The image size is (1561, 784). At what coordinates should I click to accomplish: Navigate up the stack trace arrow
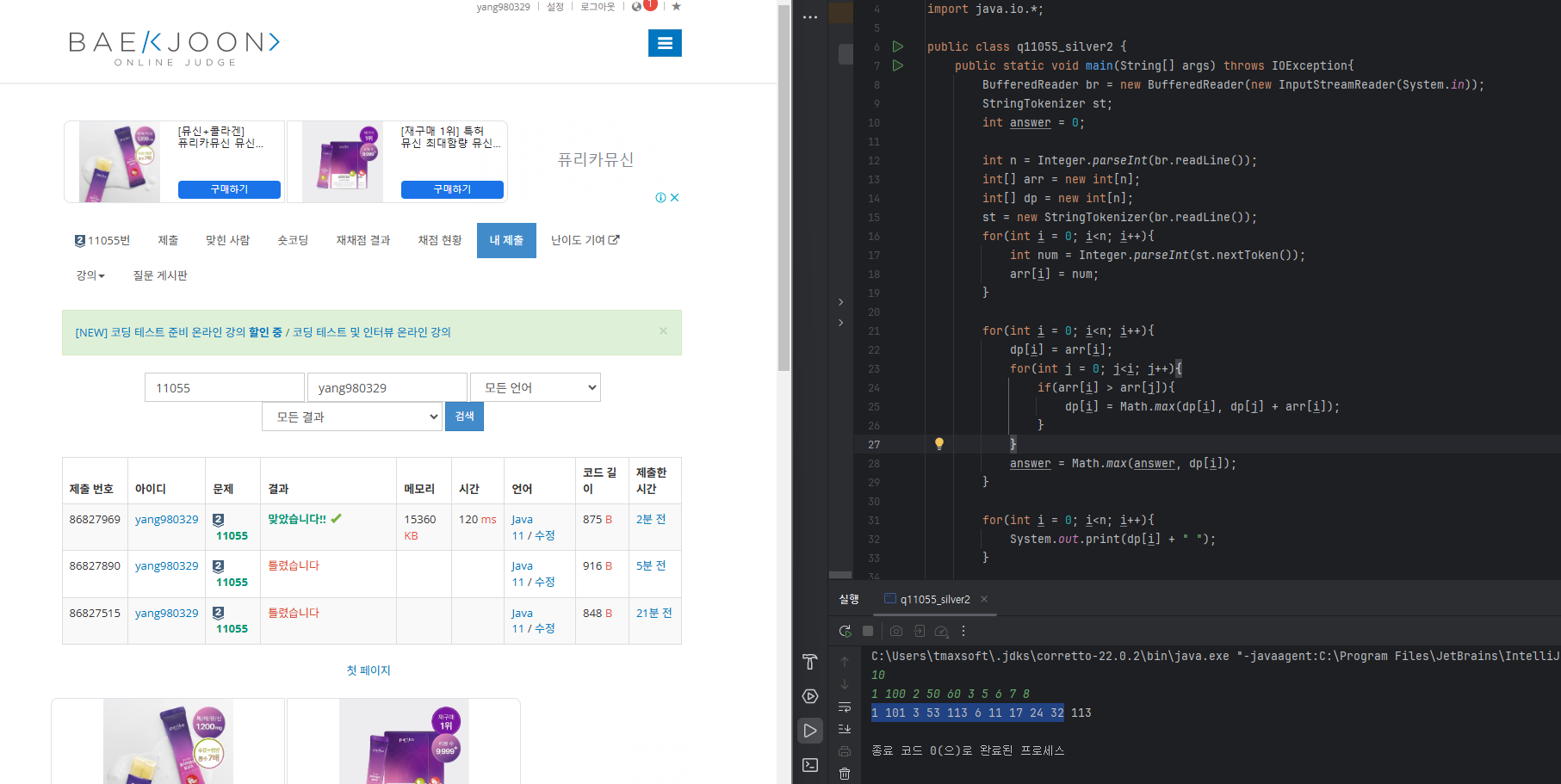(x=845, y=662)
